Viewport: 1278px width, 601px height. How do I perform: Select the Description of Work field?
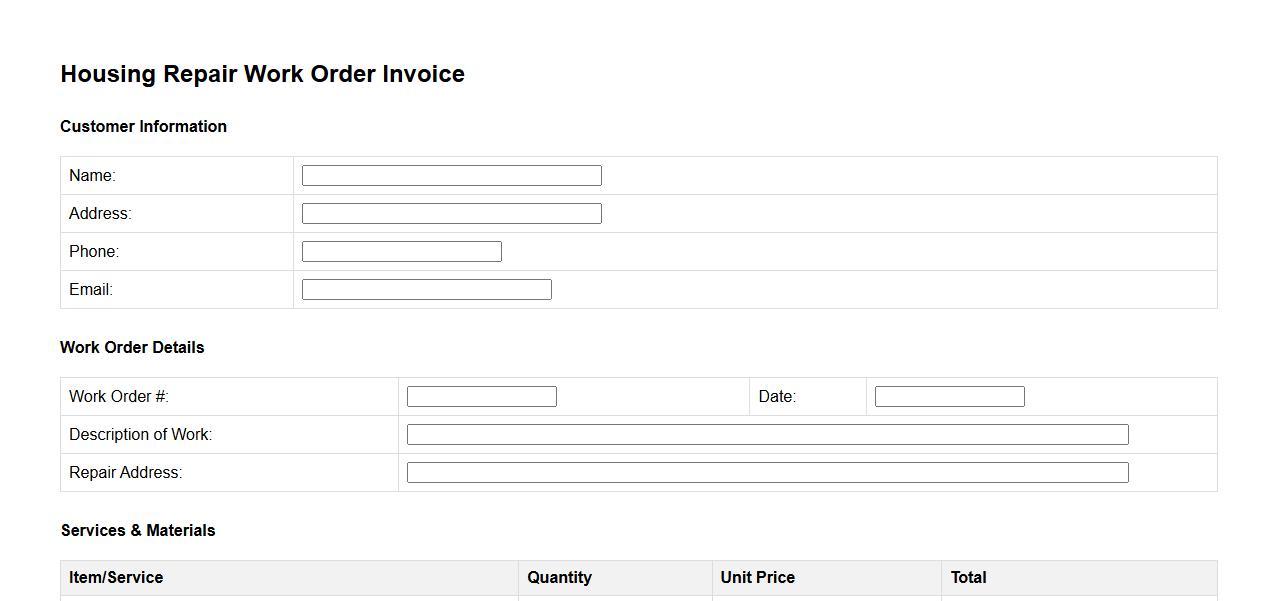pyautogui.click(x=767, y=435)
